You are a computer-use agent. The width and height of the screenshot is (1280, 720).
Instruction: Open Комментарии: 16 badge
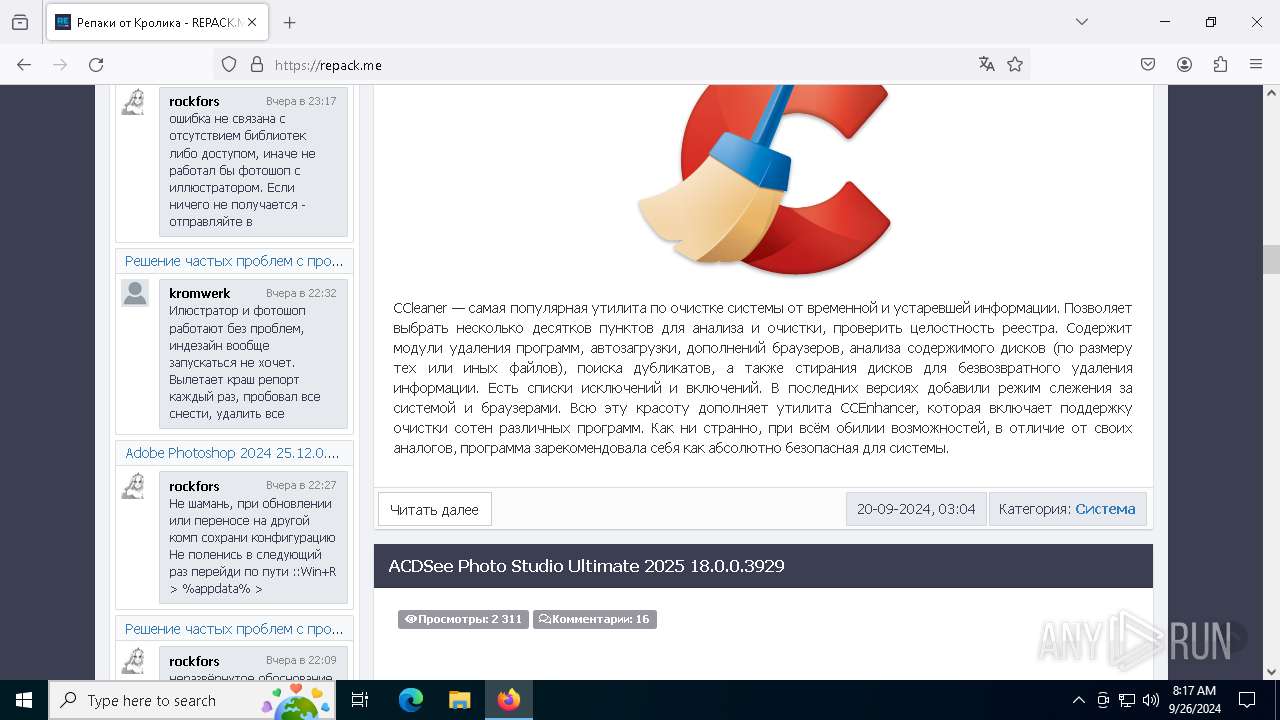coord(595,619)
